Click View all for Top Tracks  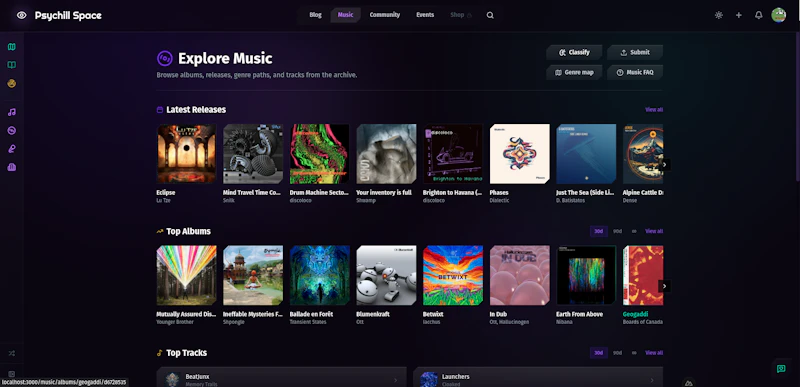pos(654,353)
